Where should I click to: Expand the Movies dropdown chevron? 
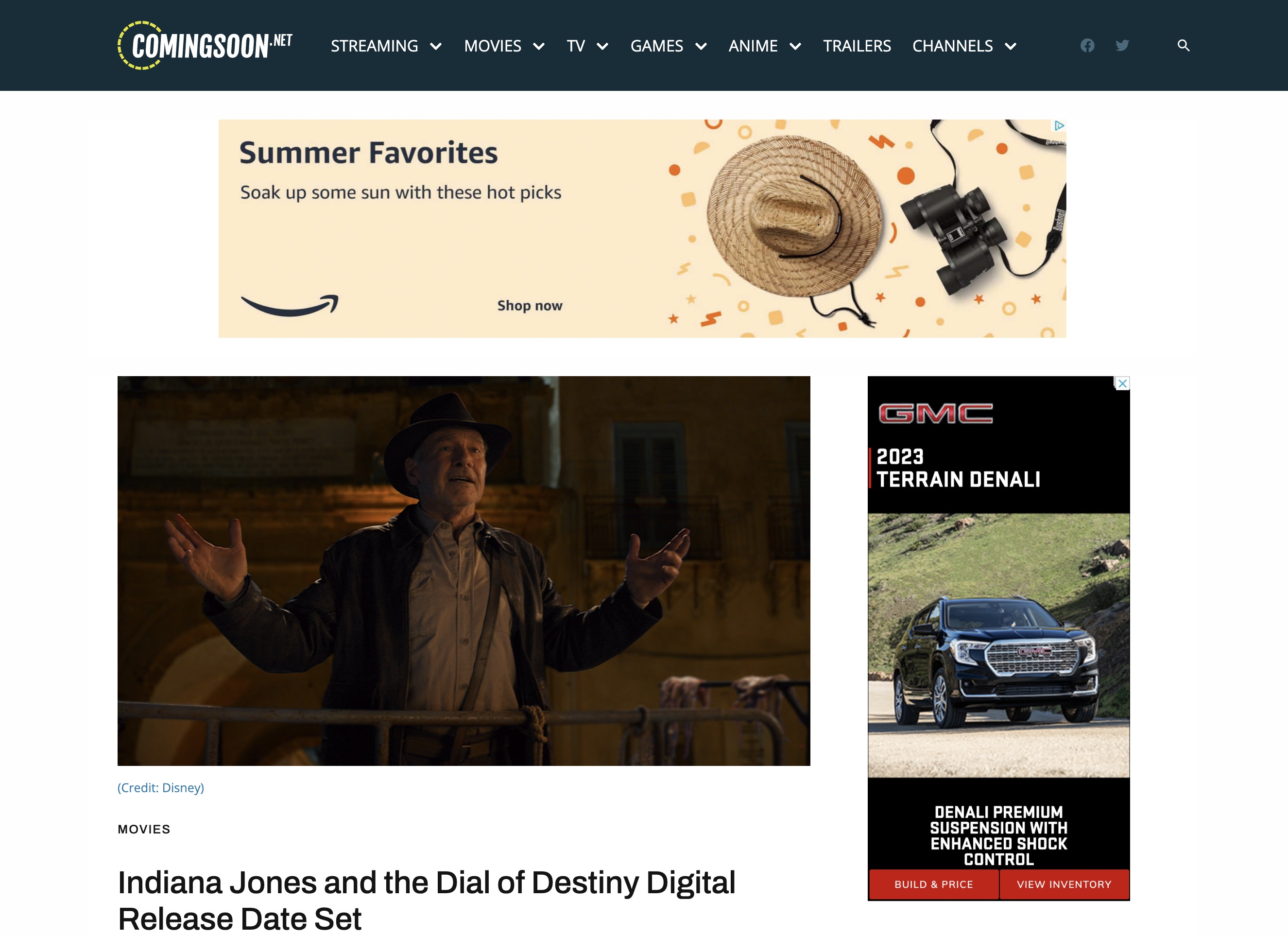[539, 47]
